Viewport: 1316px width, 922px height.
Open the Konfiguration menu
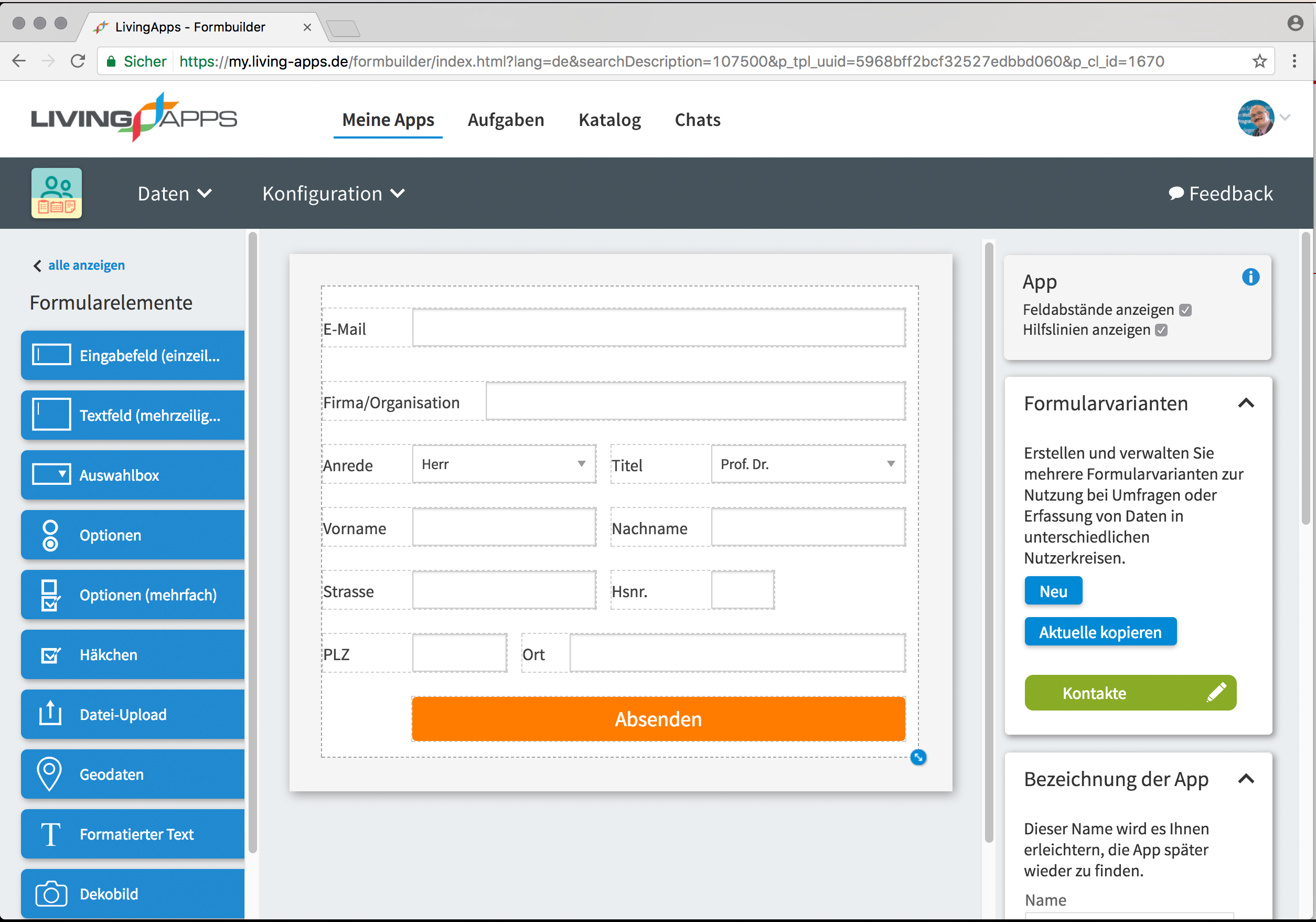(x=334, y=194)
